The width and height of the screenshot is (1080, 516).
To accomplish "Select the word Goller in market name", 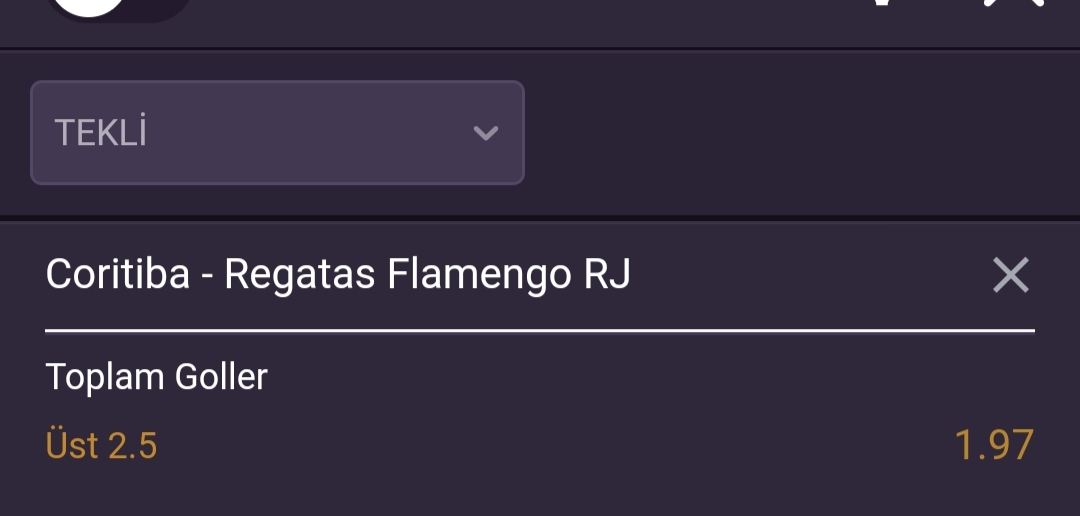I will [221, 377].
